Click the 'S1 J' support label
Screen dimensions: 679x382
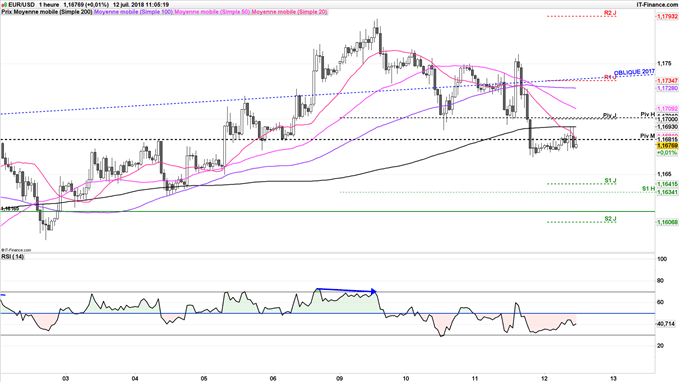click(x=611, y=180)
